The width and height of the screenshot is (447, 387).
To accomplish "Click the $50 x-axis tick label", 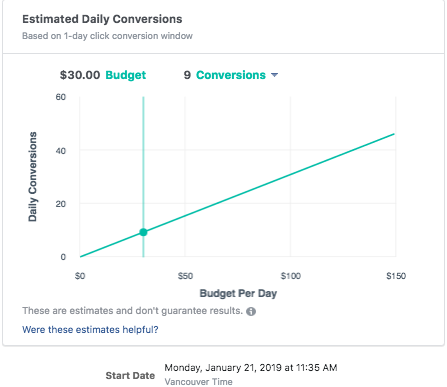I will pyautogui.click(x=185, y=276).
